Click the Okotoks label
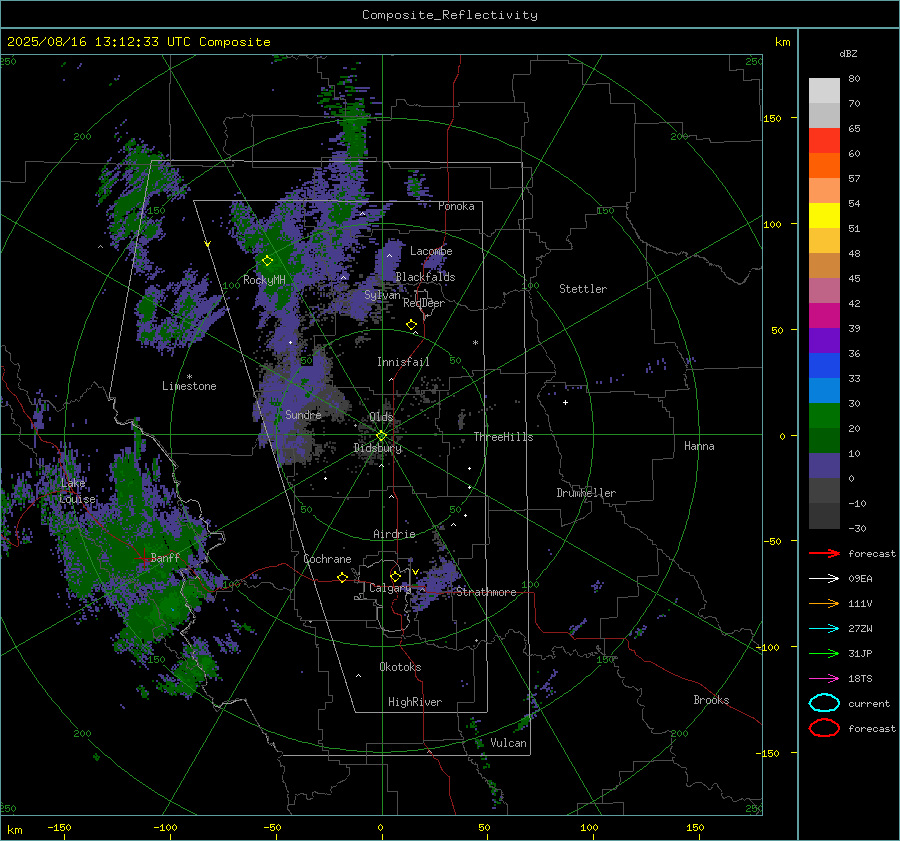Viewport: 900px width, 841px height. coord(400,667)
